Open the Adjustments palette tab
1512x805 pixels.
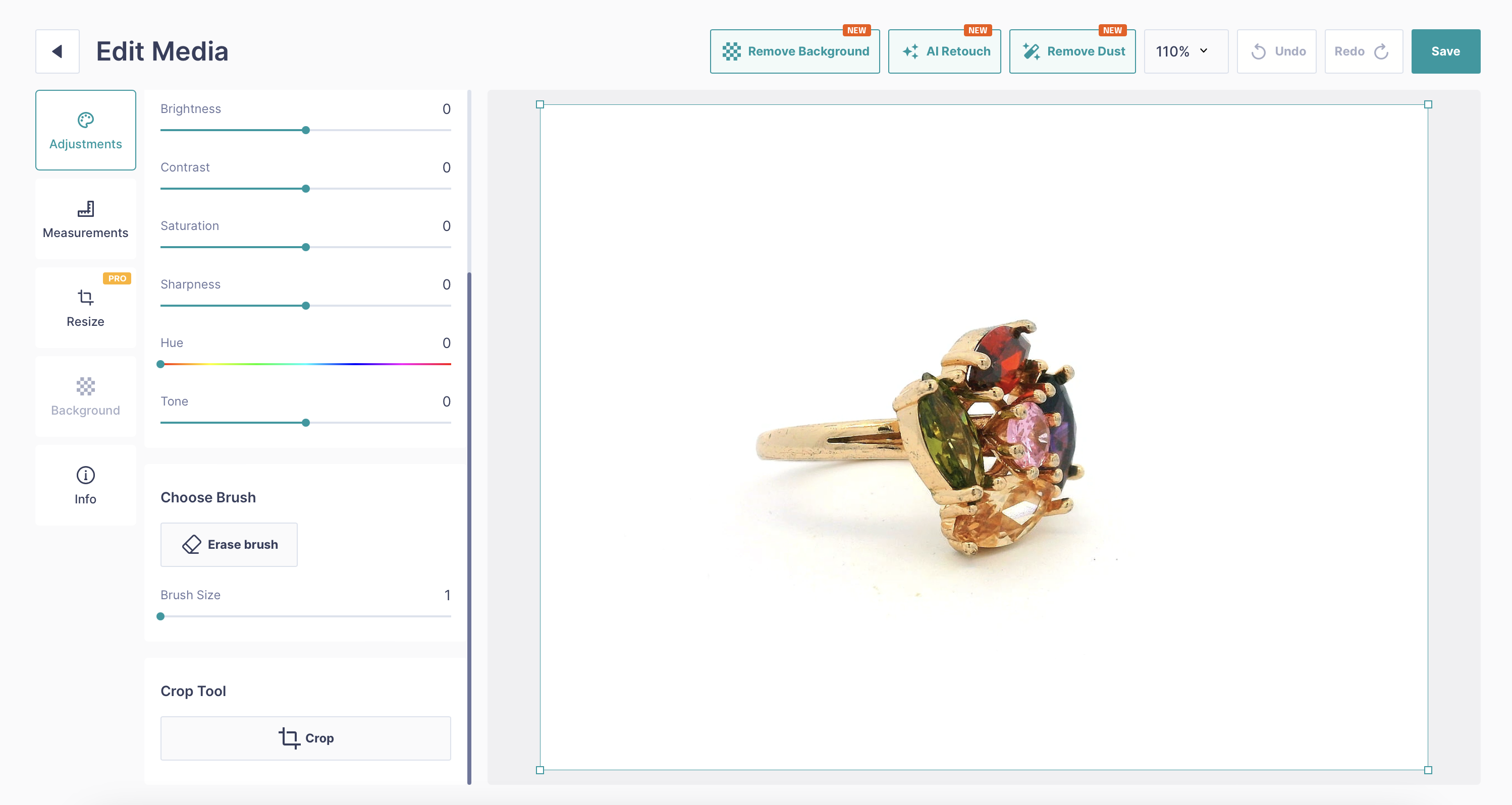pos(86,130)
